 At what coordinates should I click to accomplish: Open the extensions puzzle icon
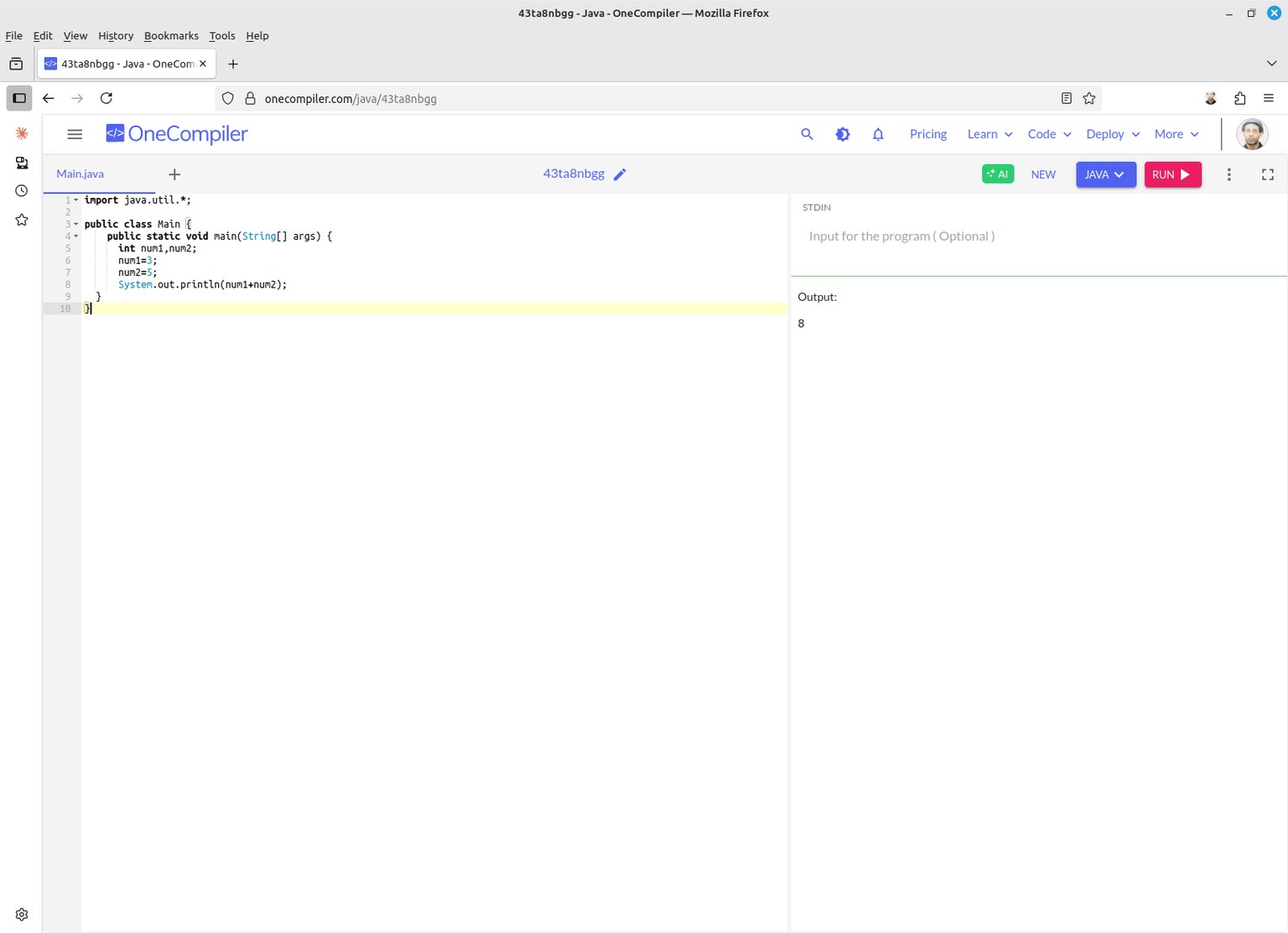pyautogui.click(x=1240, y=98)
